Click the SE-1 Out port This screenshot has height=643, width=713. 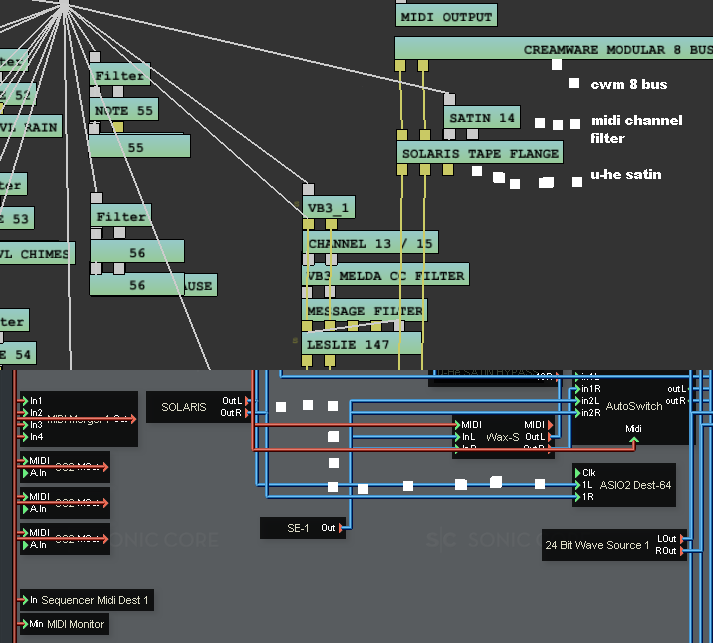342,528
